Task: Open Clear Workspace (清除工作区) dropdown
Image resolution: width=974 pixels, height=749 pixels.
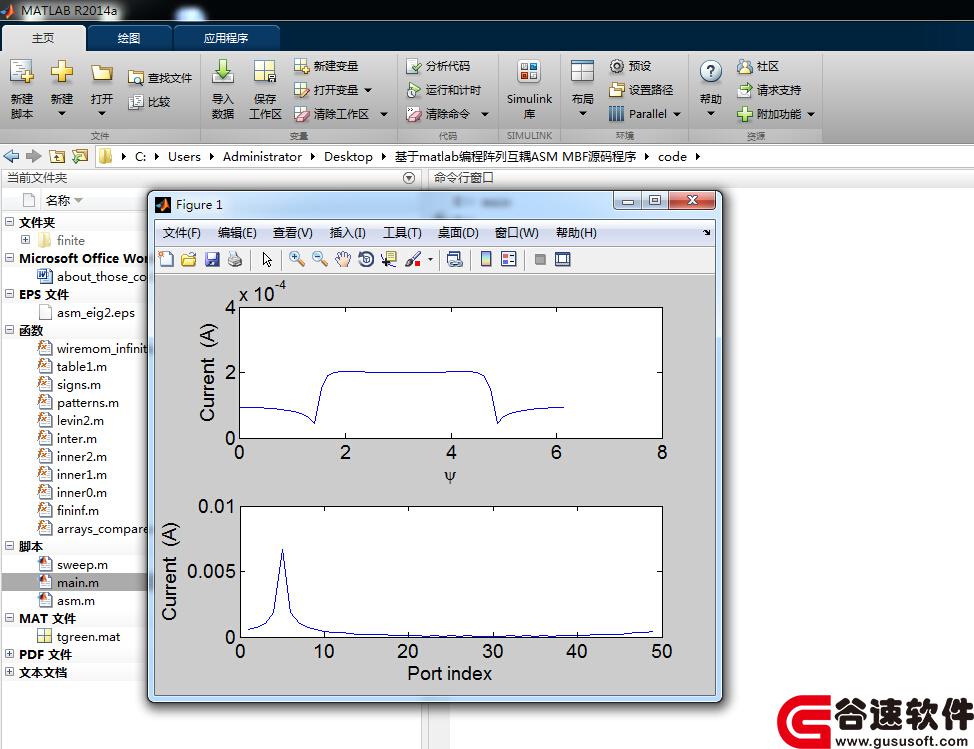Action: click(x=384, y=114)
